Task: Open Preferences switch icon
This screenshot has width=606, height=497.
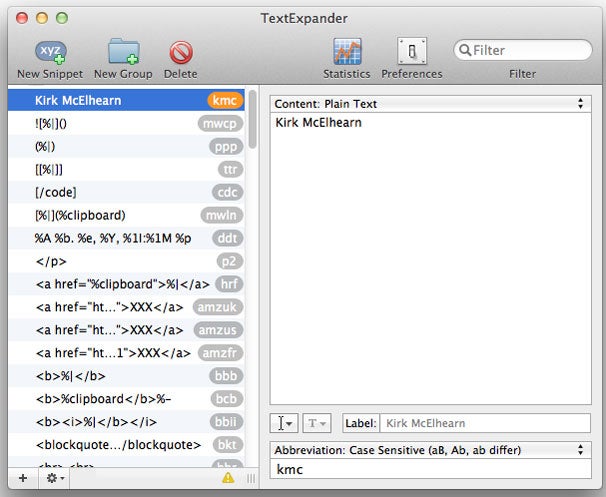Action: coord(412,51)
